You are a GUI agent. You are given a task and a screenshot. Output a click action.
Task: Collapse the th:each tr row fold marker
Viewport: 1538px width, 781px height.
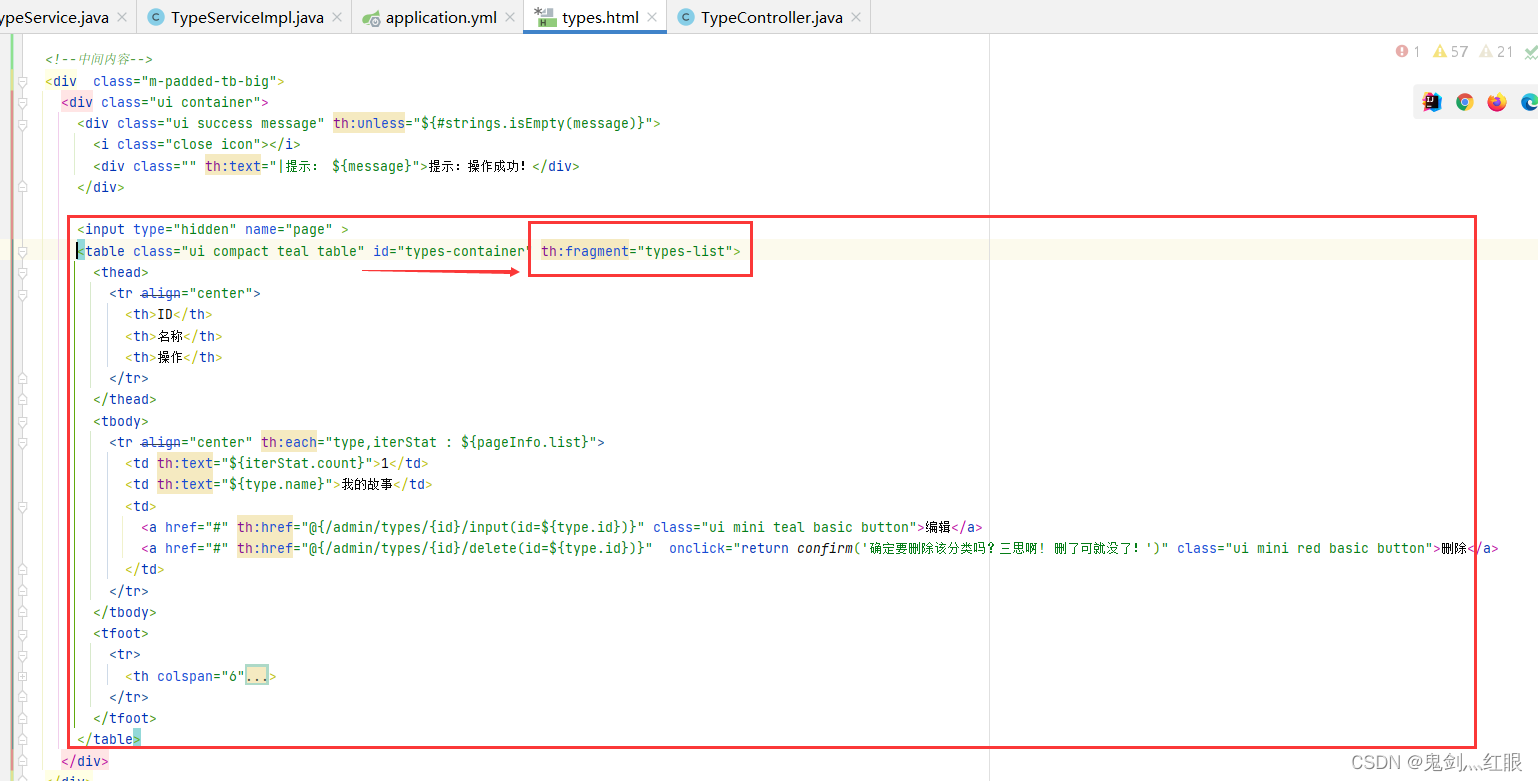[x=22, y=442]
